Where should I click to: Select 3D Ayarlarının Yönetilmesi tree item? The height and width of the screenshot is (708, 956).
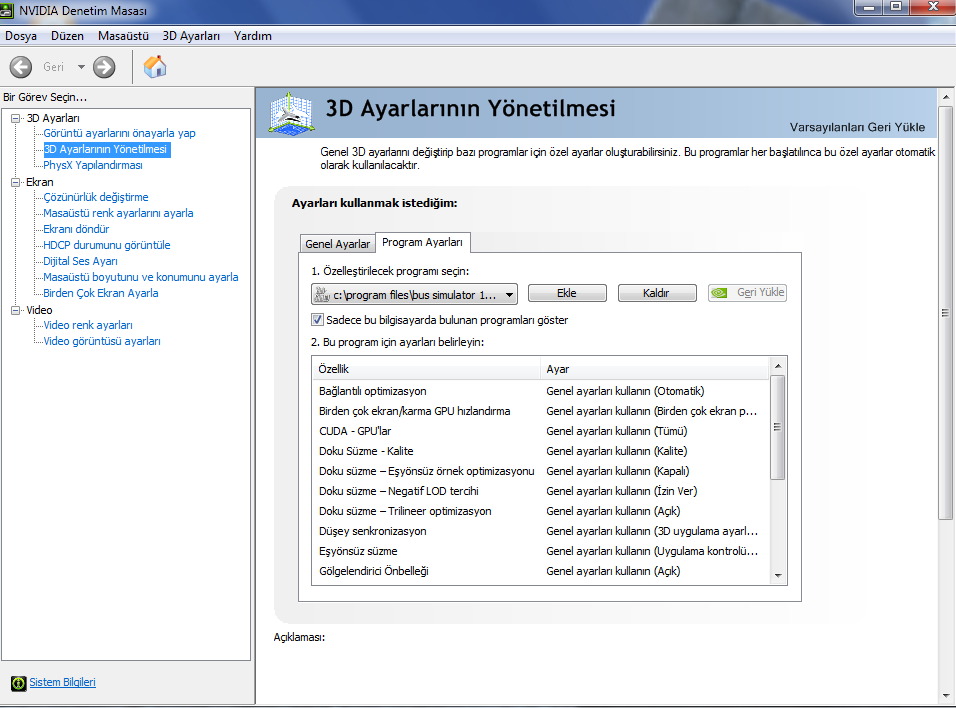(107, 149)
